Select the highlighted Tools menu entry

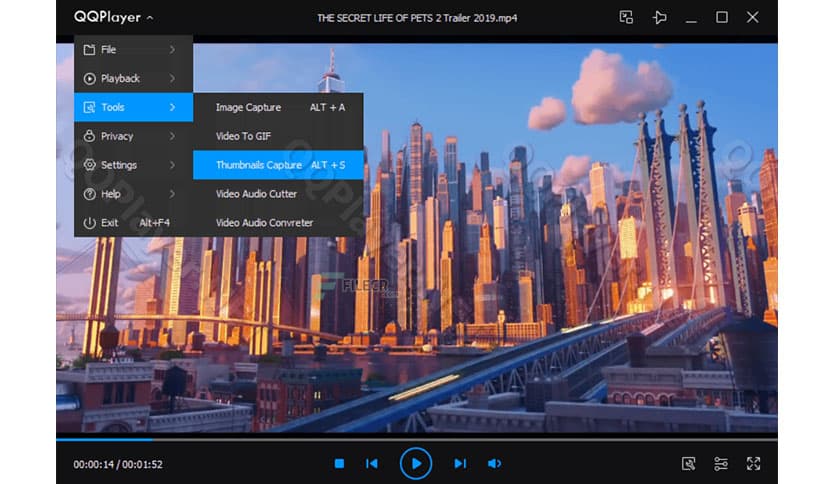(133, 107)
